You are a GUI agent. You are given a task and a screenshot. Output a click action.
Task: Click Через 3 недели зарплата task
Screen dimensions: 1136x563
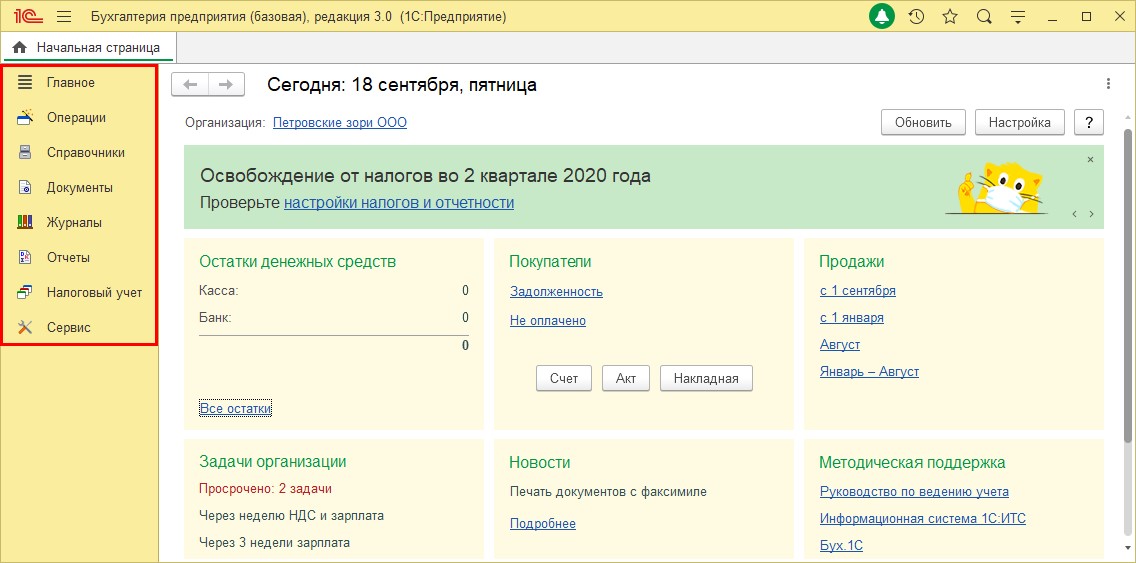coord(274,543)
